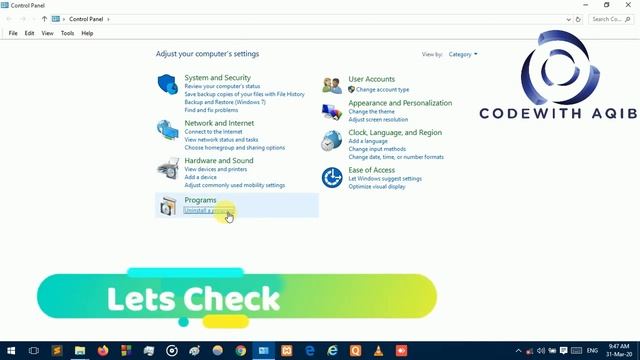Open XAMPP from the taskbar
640x360 pixels.
point(287,351)
